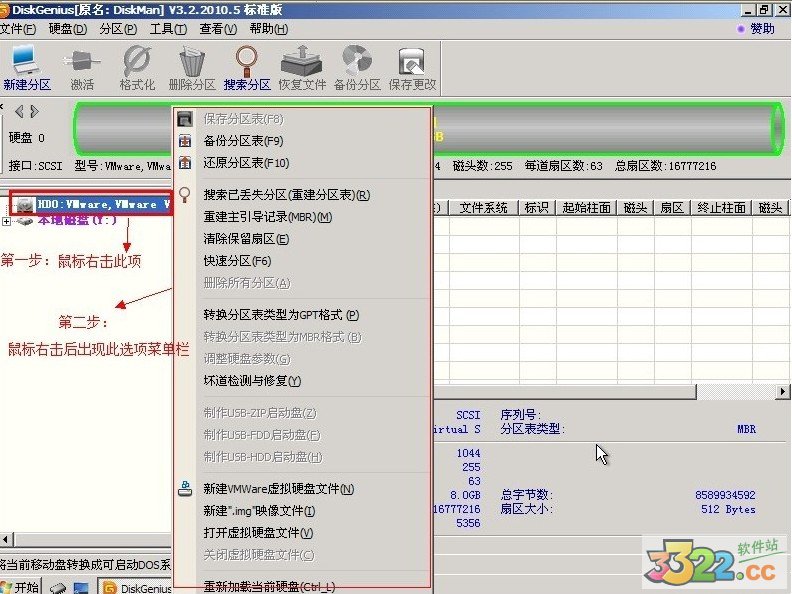Viewport: 792px width, 594px height.
Task: Click the 扇区 column header
Action: click(672, 208)
